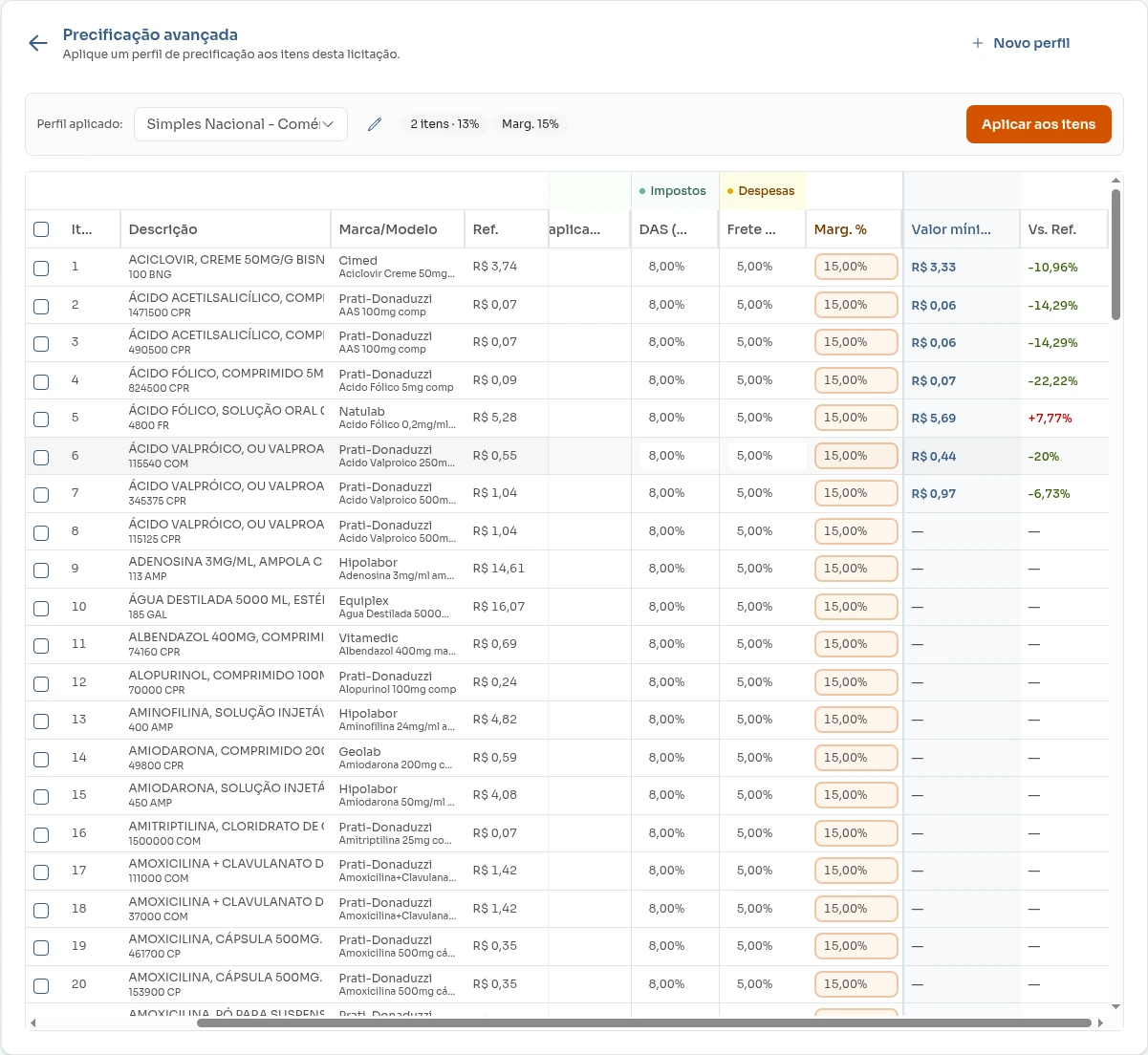Click the pencil edit profile icon
This screenshot has width=1148, height=1055.
(375, 124)
